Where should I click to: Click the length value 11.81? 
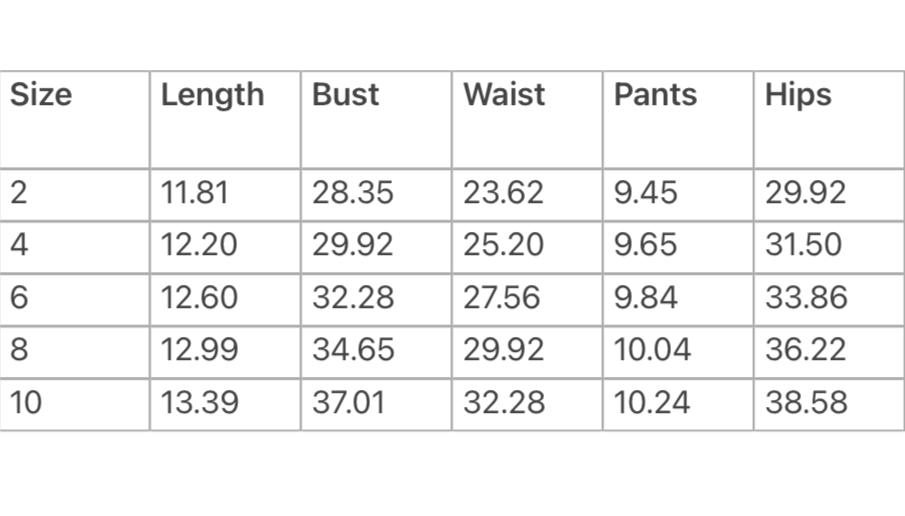[x=195, y=192]
